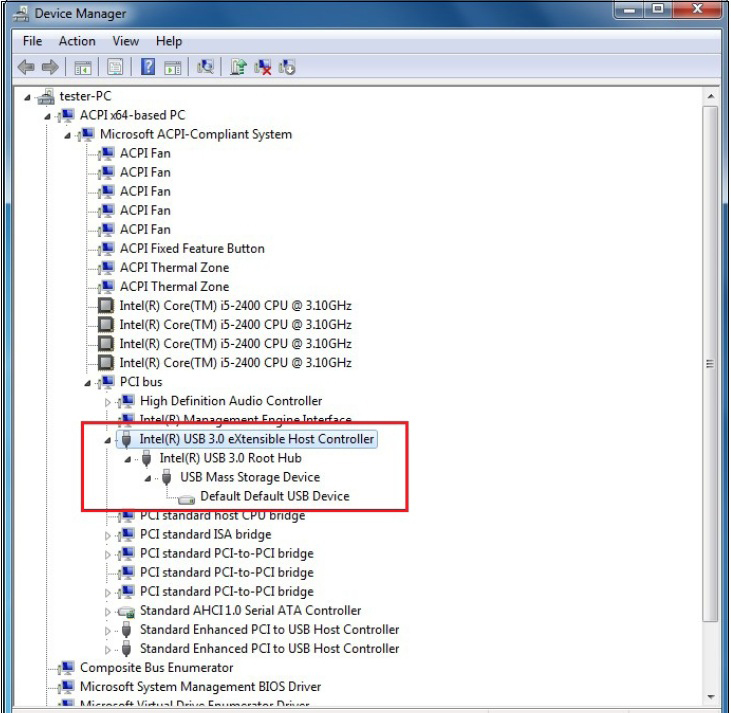Click the Device Manager title bar icon

21,13
